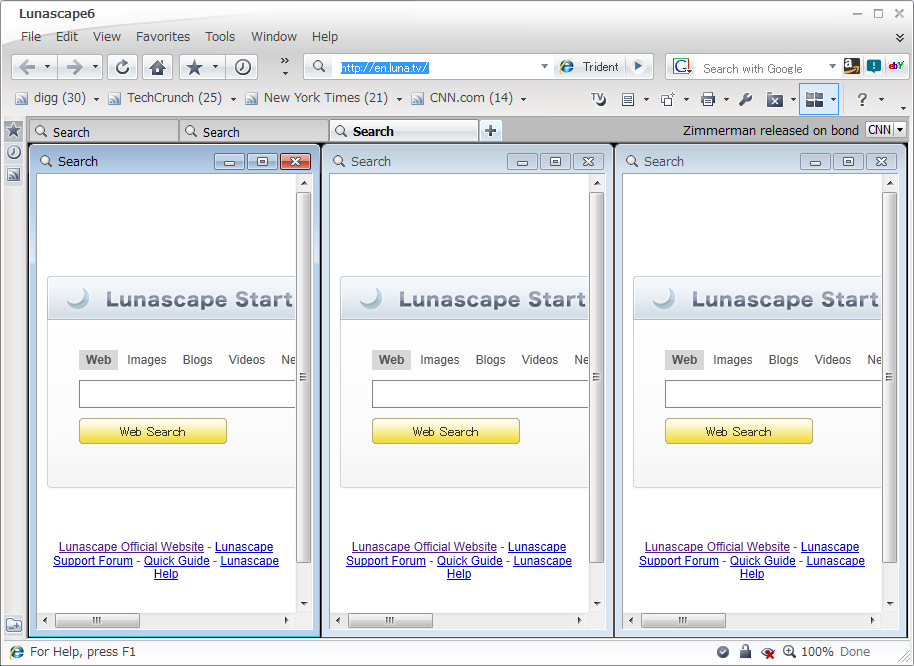
Task: Expand CNN.com (14) feed dropdown
Action: [x=523, y=99]
